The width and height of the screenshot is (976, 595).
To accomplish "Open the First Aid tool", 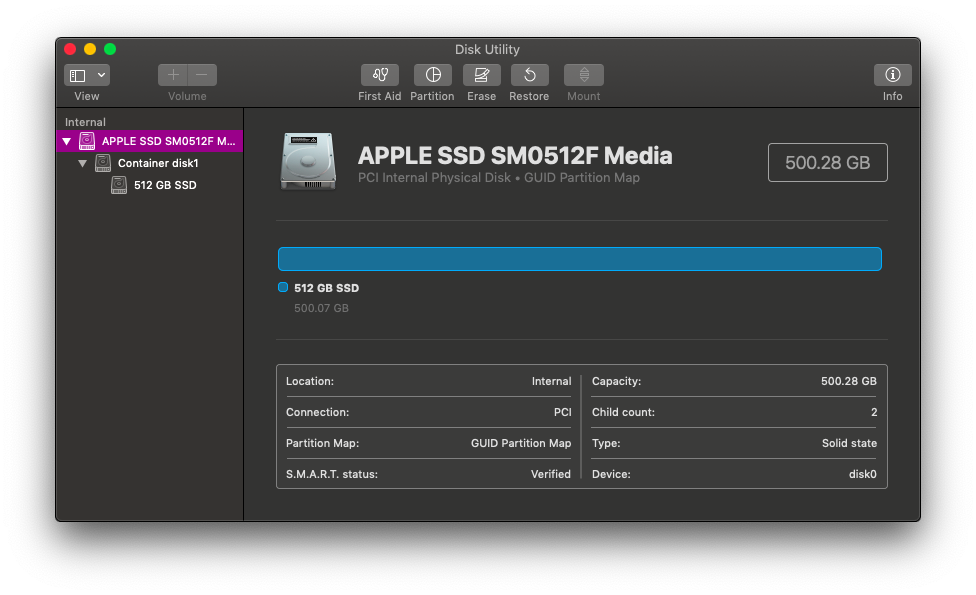I will (380, 75).
